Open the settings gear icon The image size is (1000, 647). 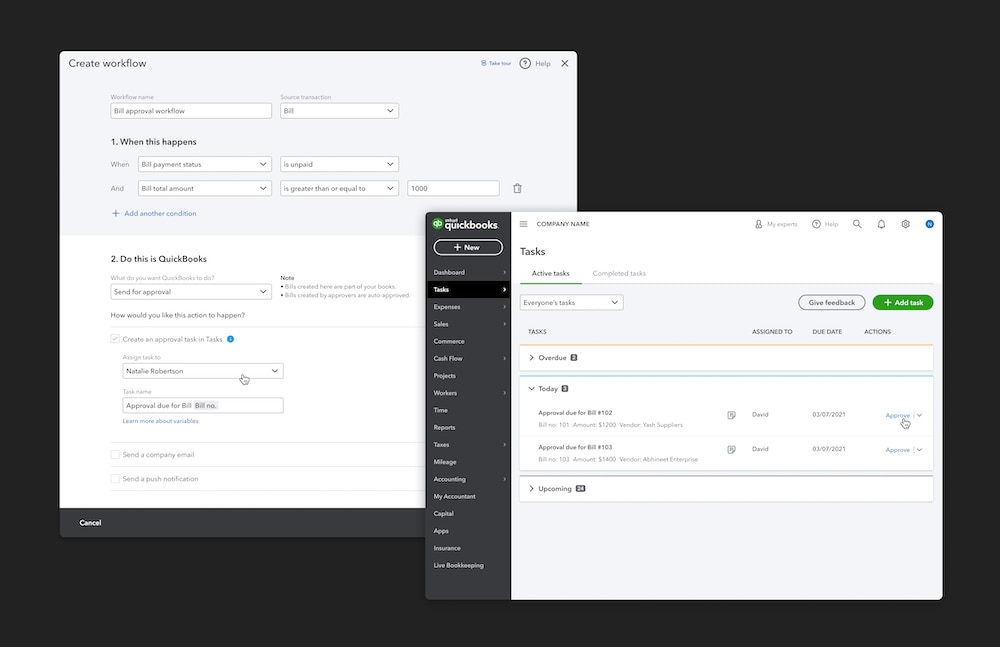906,224
